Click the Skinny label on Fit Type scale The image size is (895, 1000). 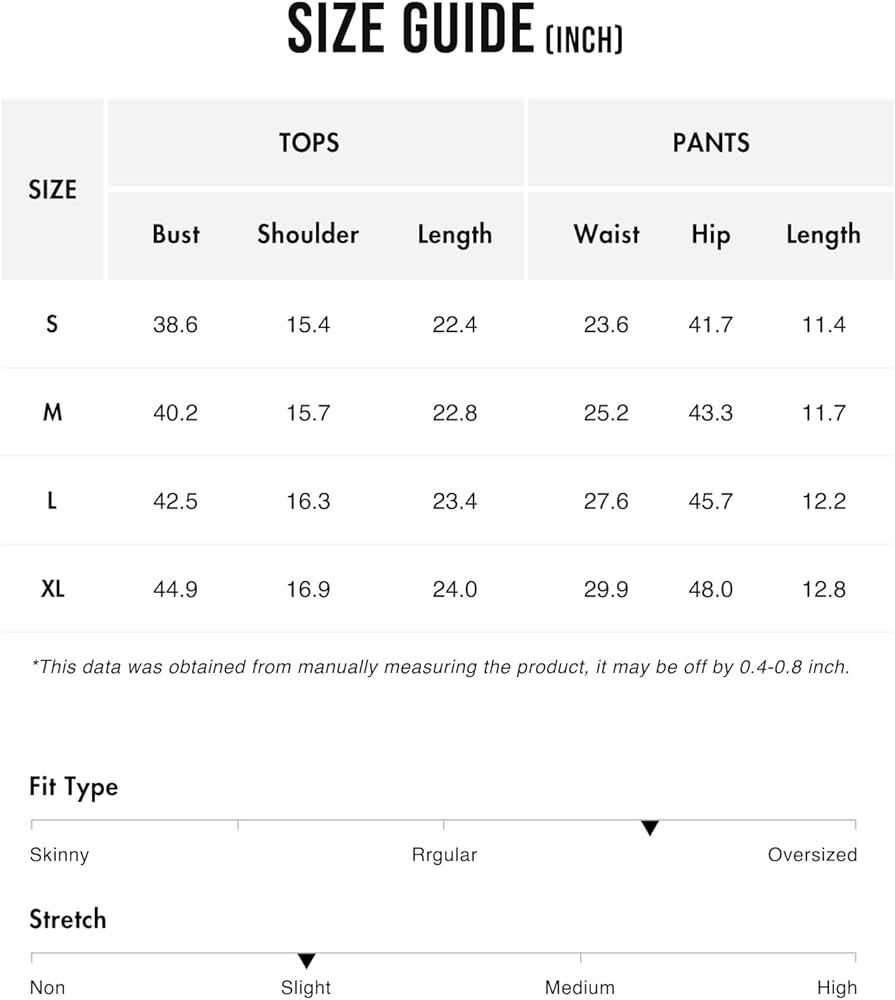[x=59, y=855]
